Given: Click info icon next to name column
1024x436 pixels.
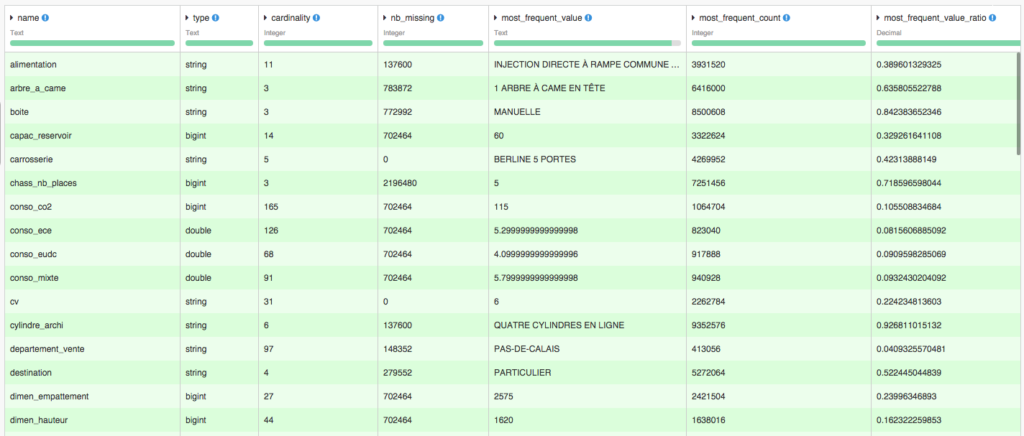Looking at the screenshot, I should [x=46, y=19].
